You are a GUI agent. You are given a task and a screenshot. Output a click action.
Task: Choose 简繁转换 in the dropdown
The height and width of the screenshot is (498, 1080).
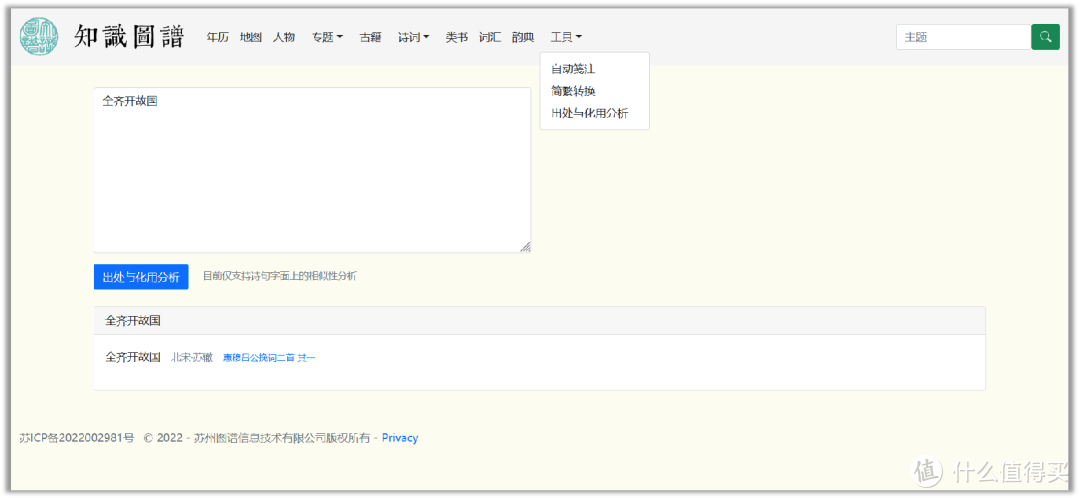(573, 91)
